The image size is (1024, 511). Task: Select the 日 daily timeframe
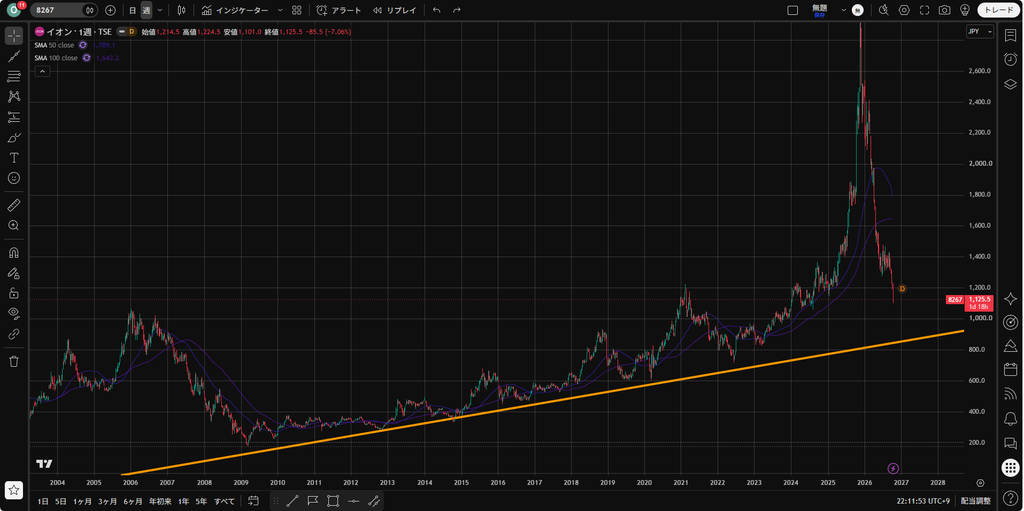point(133,10)
